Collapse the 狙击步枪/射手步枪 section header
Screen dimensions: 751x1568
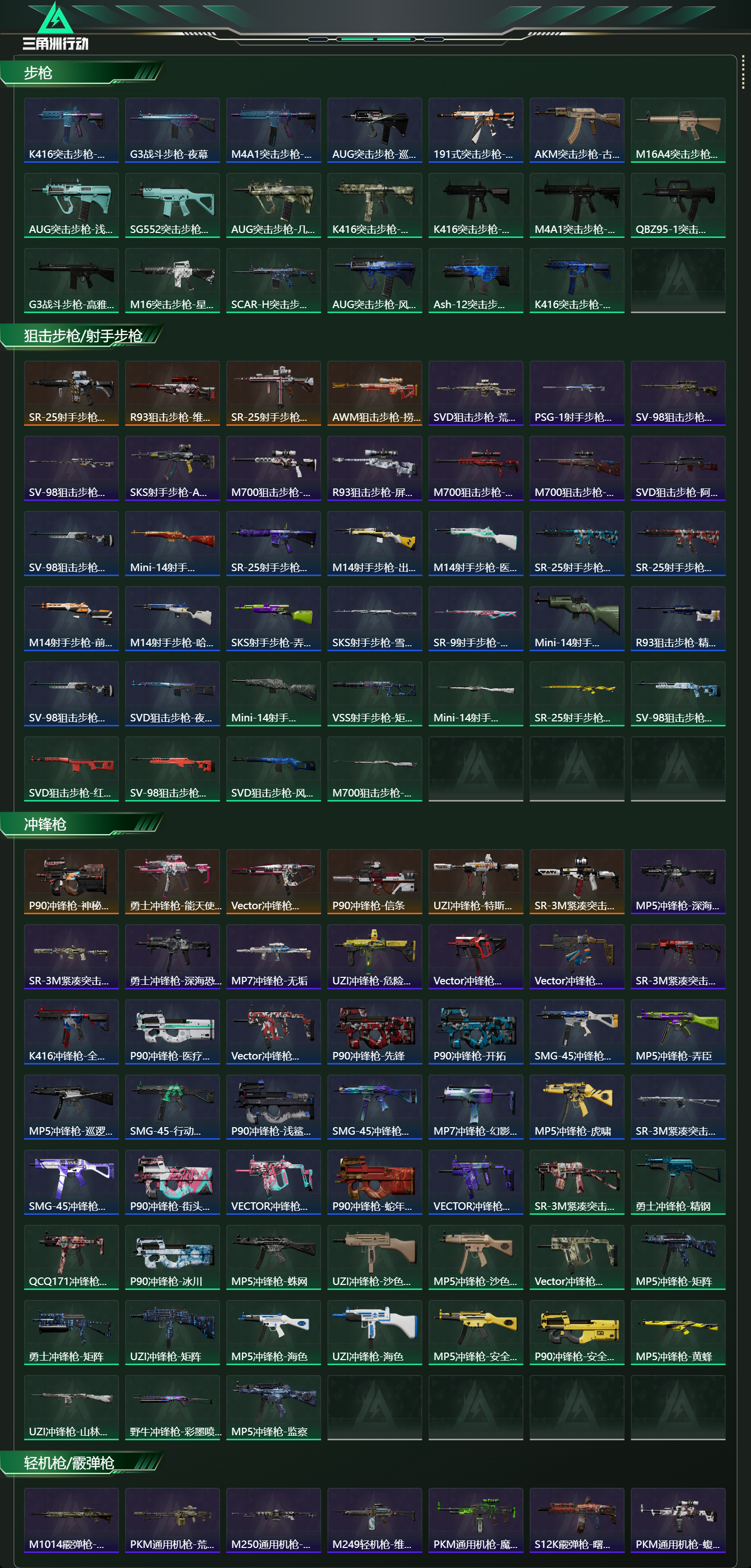tap(82, 336)
